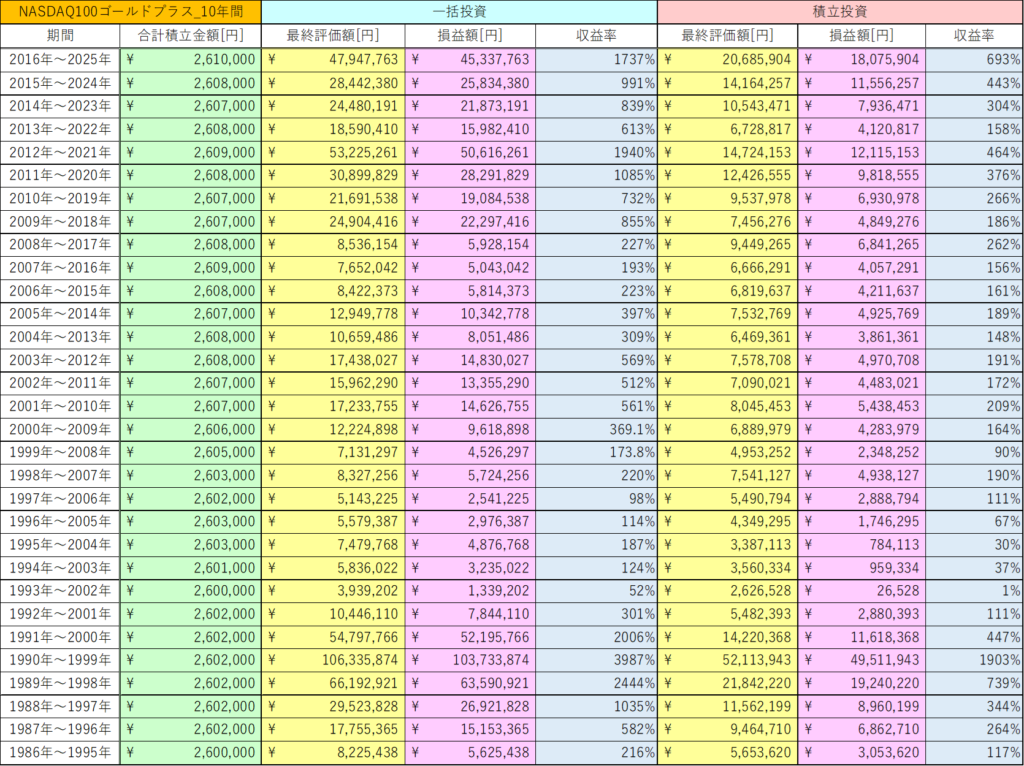Click the 1990年～1999年 period cell
The height and width of the screenshot is (766, 1024).
click(x=60, y=660)
